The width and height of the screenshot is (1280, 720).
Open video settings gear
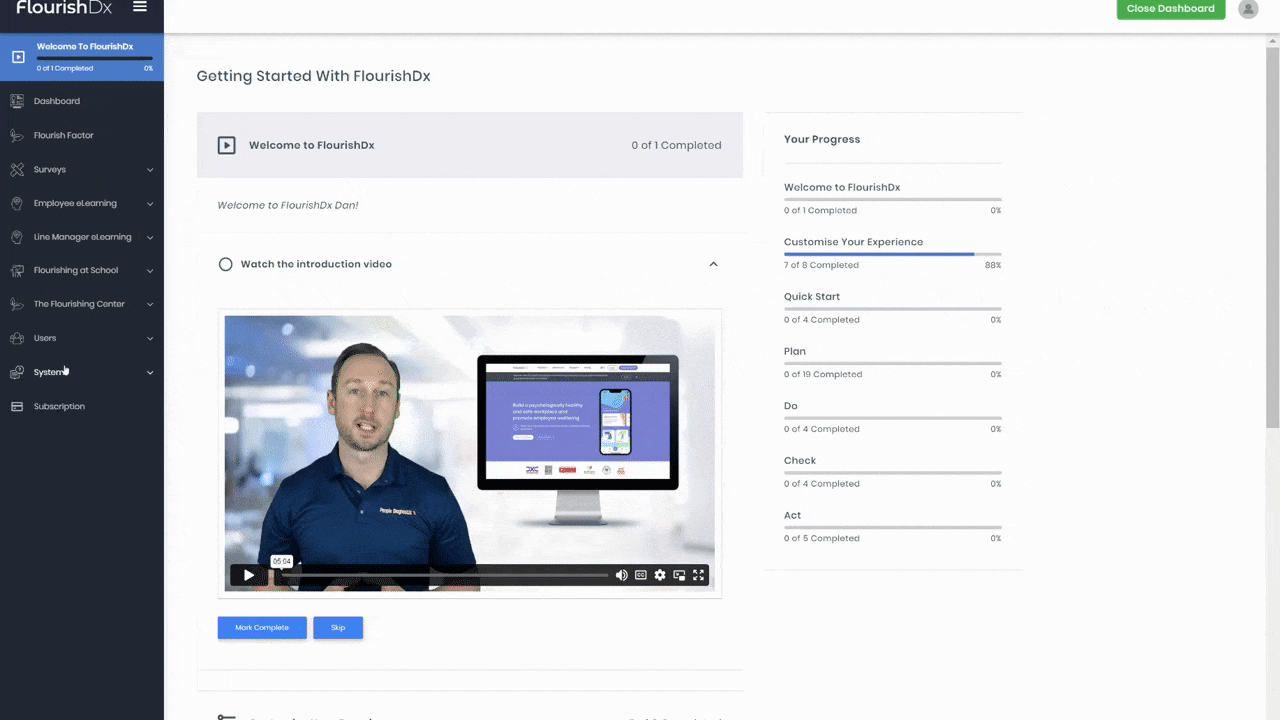(x=660, y=575)
